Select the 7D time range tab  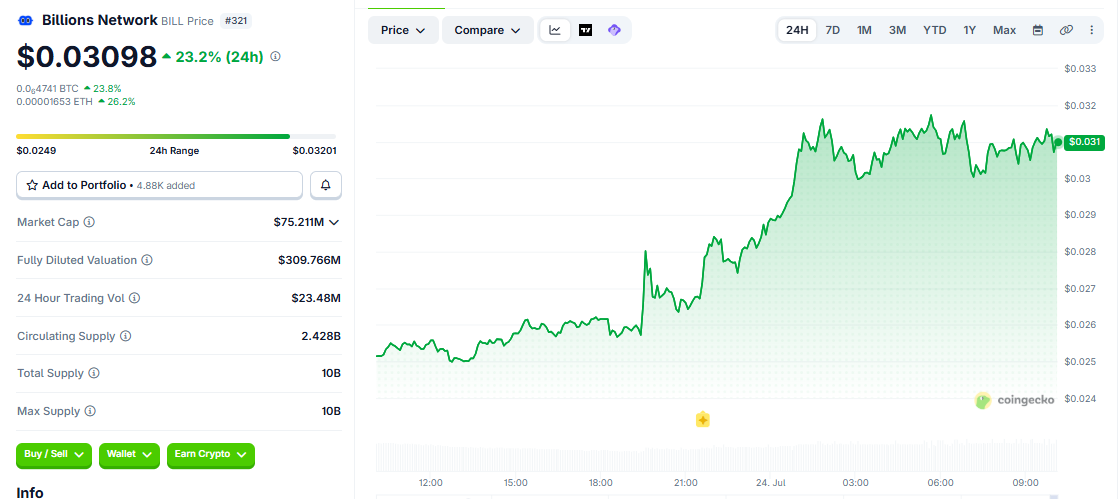tap(832, 30)
